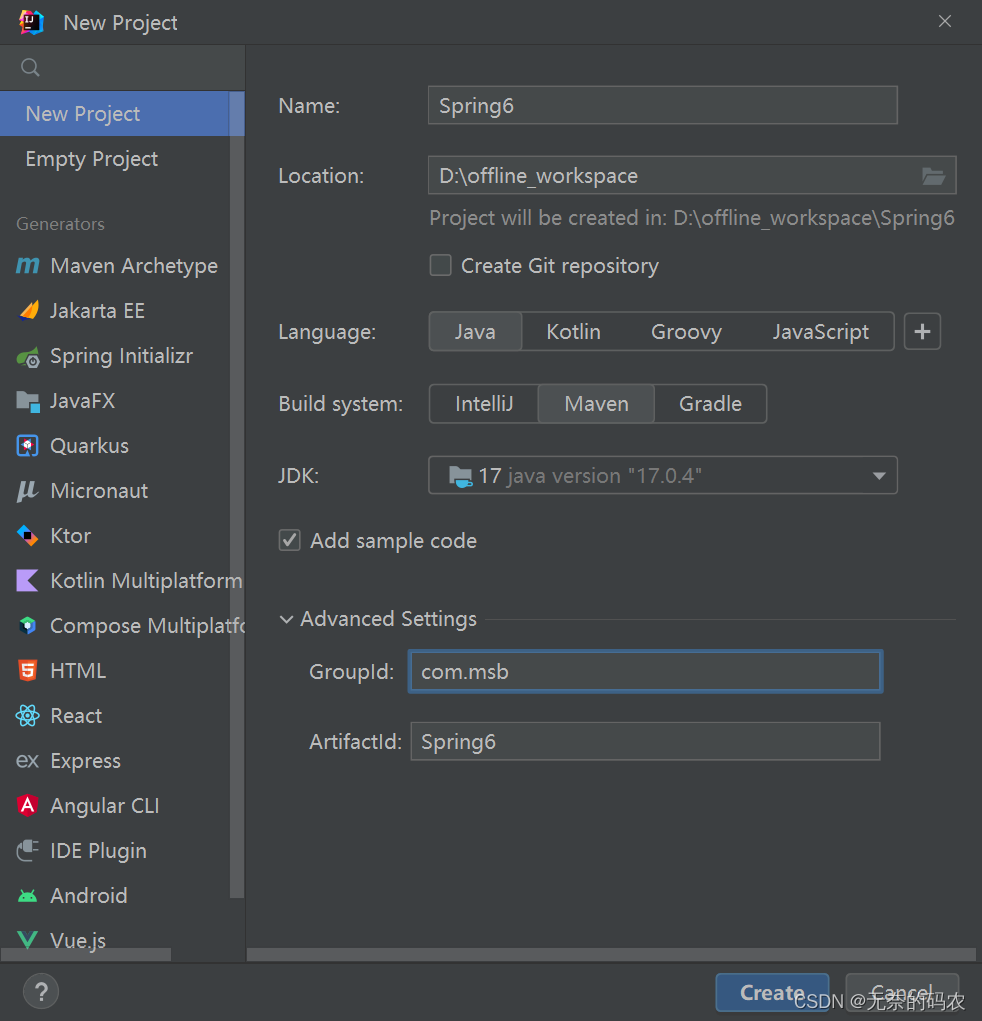
Task: Click the Ktor generator icon
Action: point(27,536)
